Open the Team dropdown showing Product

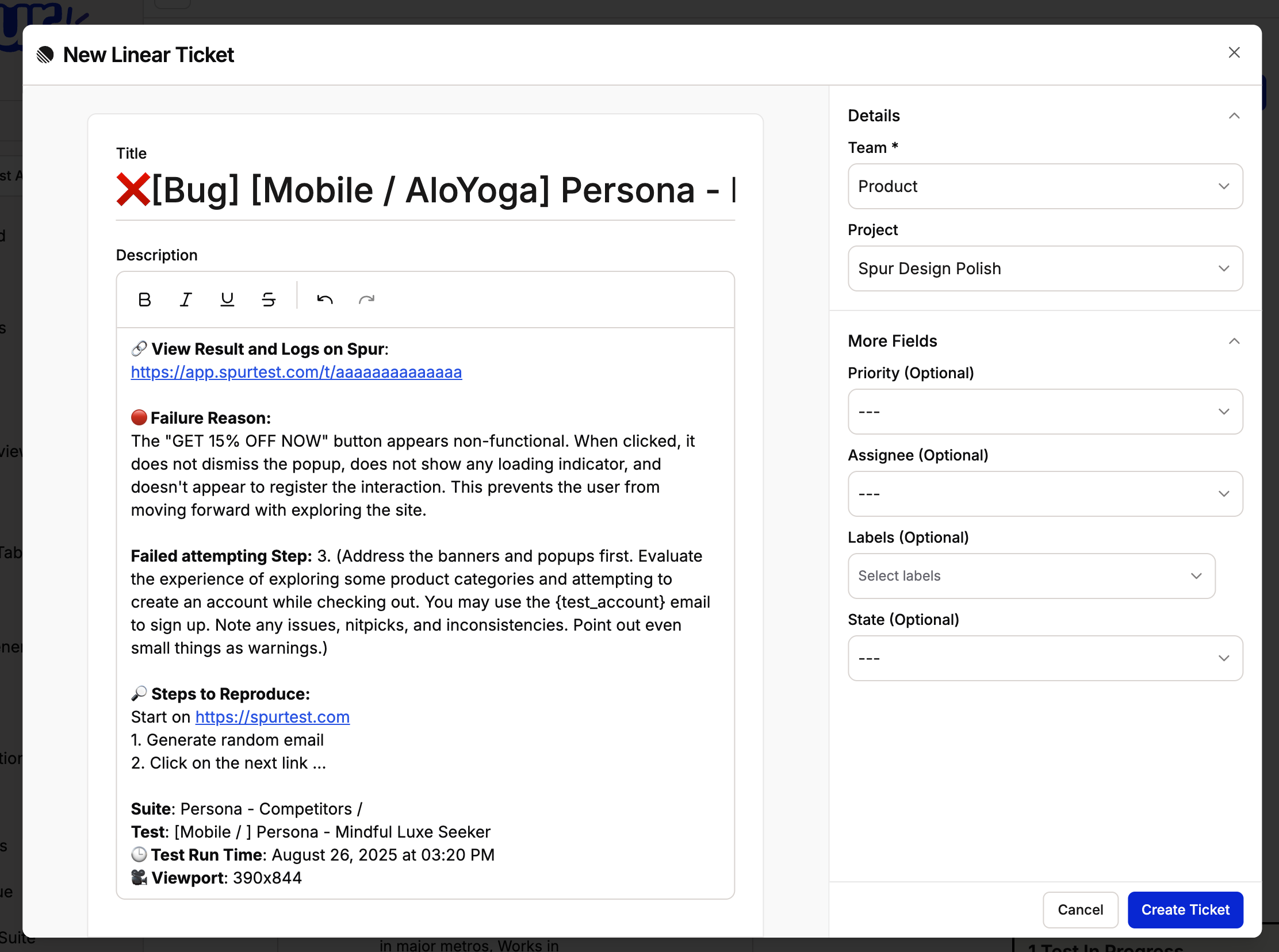pyautogui.click(x=1044, y=187)
